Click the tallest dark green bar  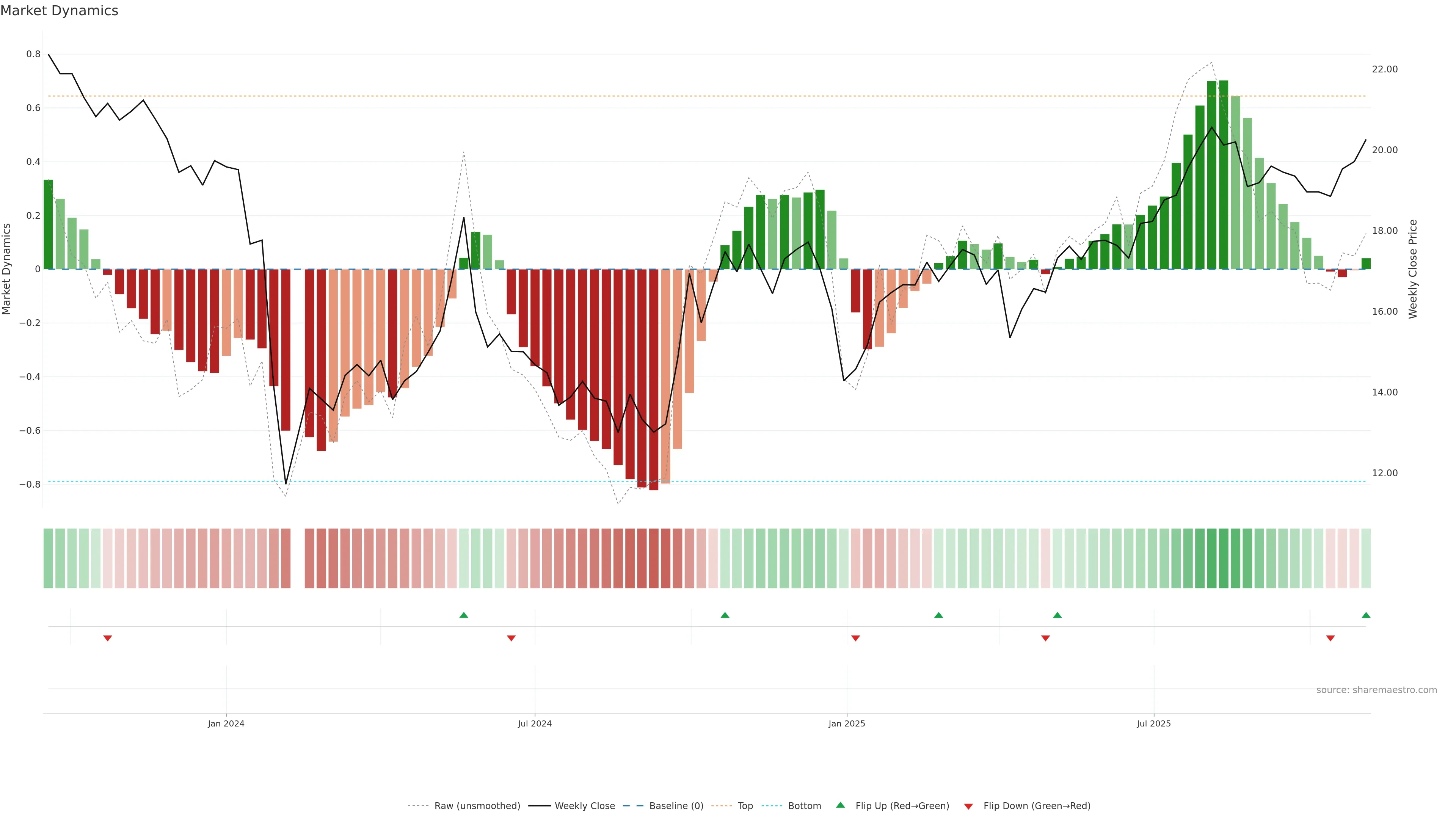point(1223,175)
